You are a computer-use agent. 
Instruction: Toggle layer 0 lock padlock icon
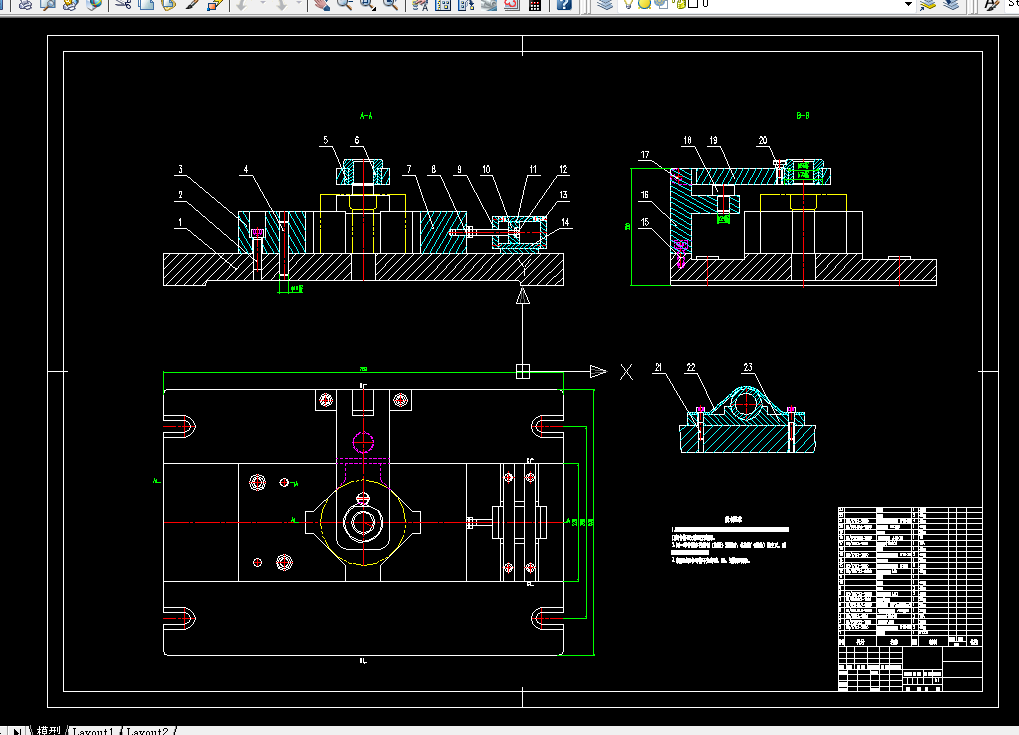pos(680,4)
